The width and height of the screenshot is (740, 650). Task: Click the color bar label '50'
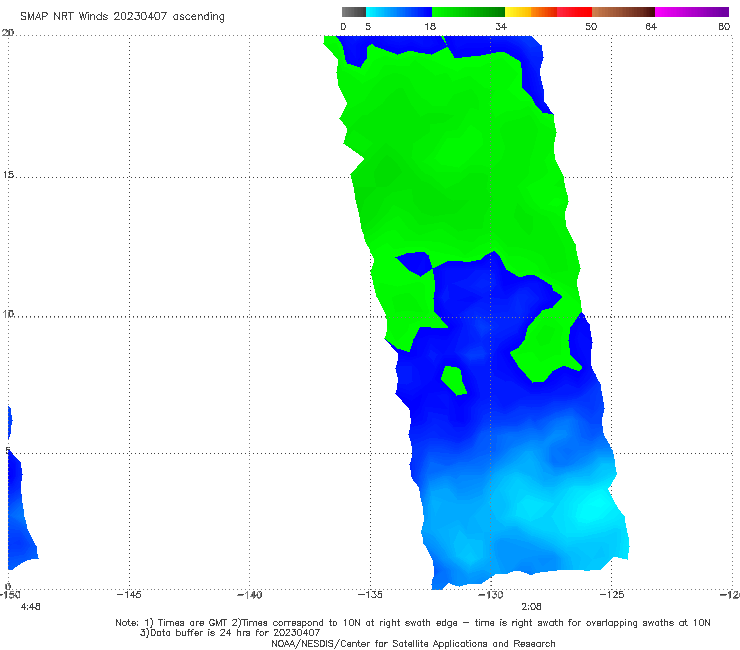[591, 27]
